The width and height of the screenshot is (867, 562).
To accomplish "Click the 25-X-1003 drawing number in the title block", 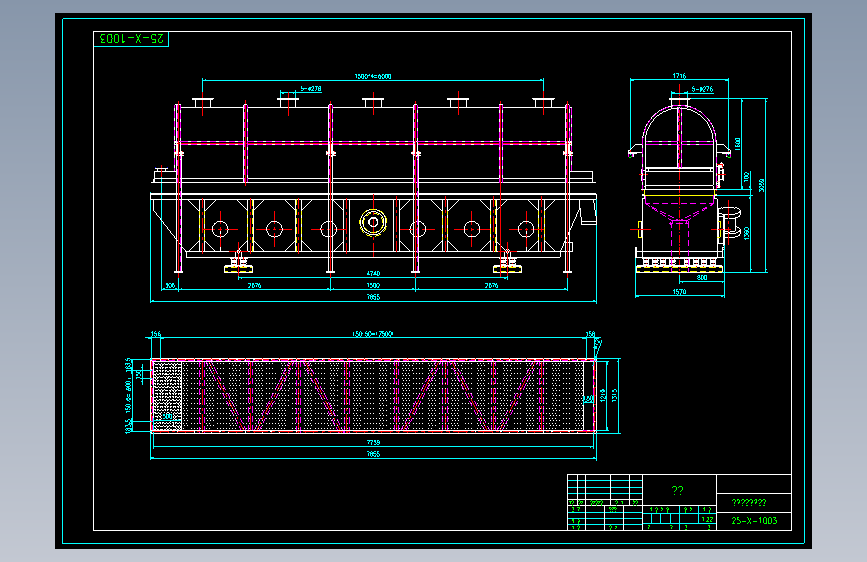I will pyautogui.click(x=754, y=521).
